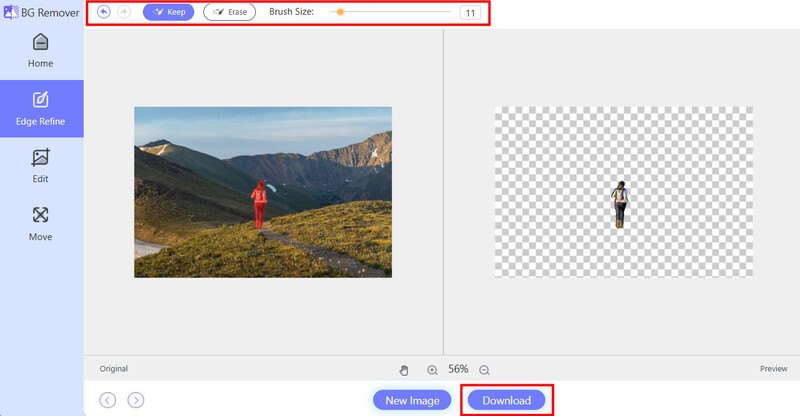Go to the next image arrow

136,400
